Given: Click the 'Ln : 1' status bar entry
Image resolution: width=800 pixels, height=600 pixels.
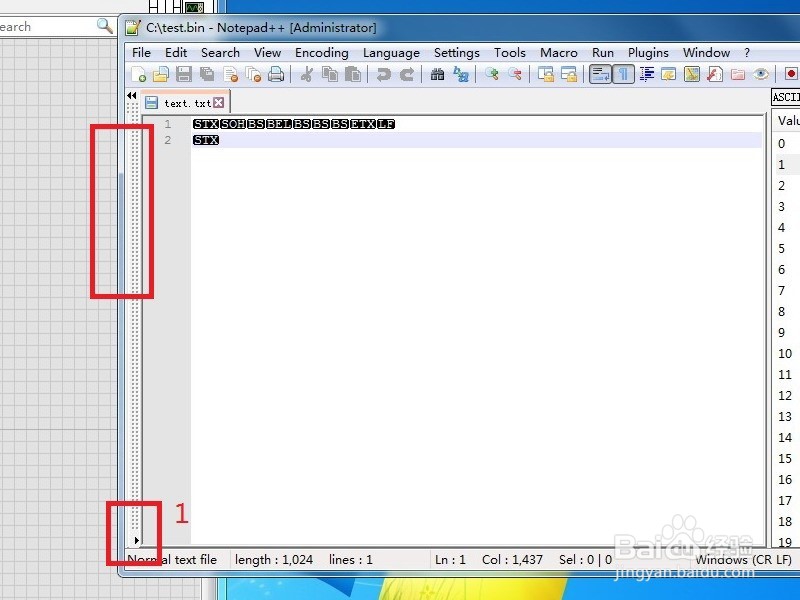Looking at the screenshot, I should click(450, 560).
